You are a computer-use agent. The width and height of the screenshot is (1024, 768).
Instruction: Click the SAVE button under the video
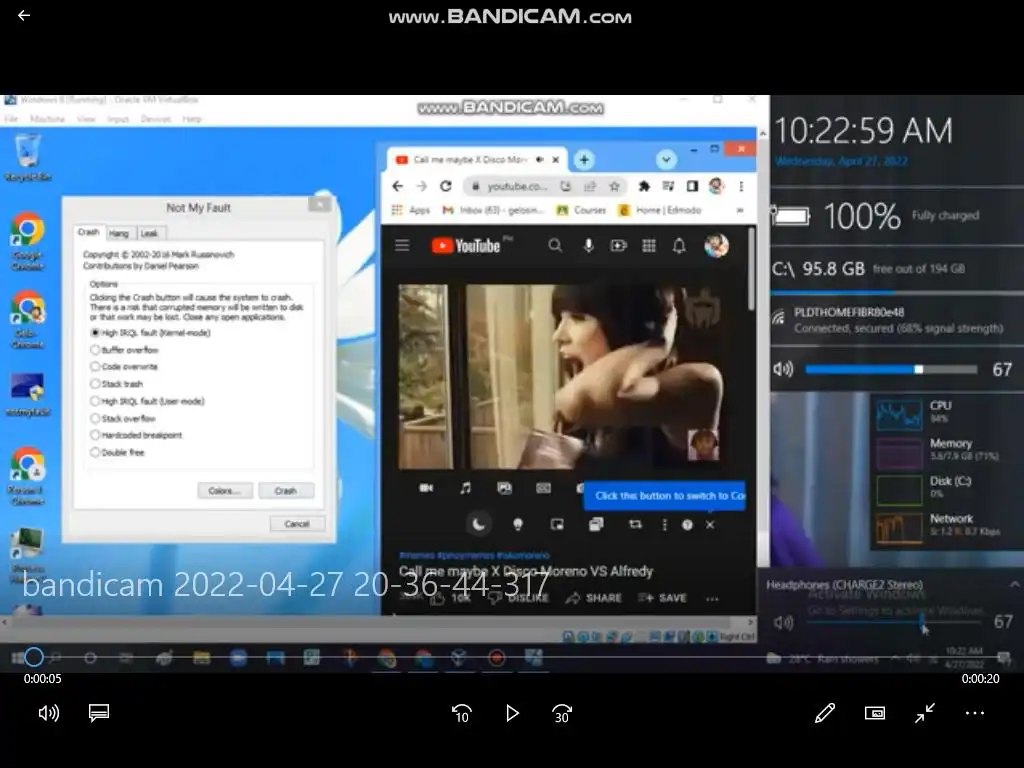[x=662, y=598]
